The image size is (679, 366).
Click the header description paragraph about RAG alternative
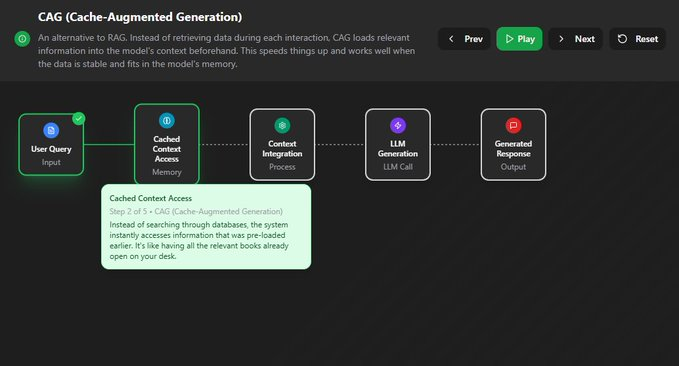226,51
